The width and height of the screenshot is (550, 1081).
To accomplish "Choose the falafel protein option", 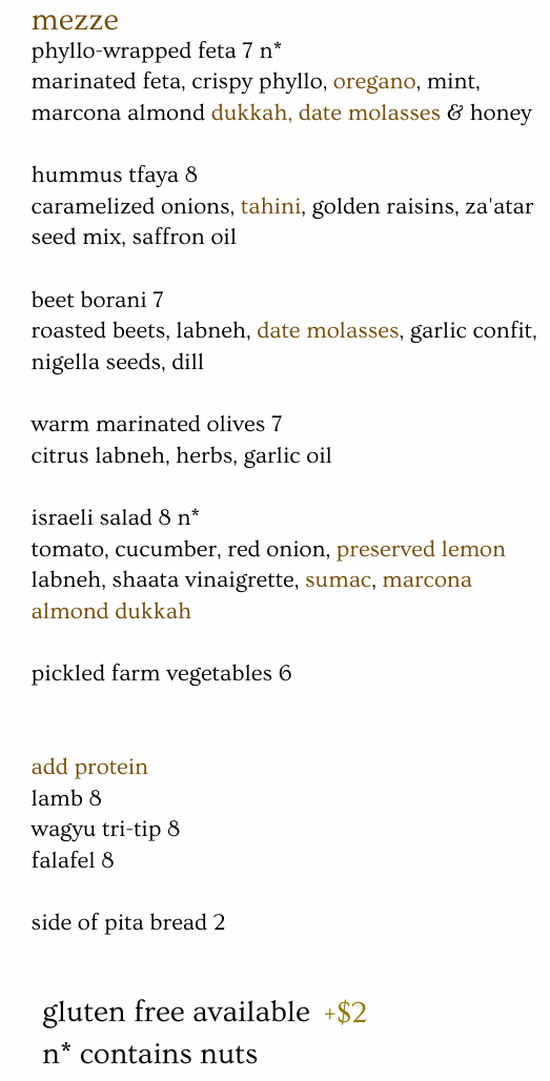I will tap(72, 860).
